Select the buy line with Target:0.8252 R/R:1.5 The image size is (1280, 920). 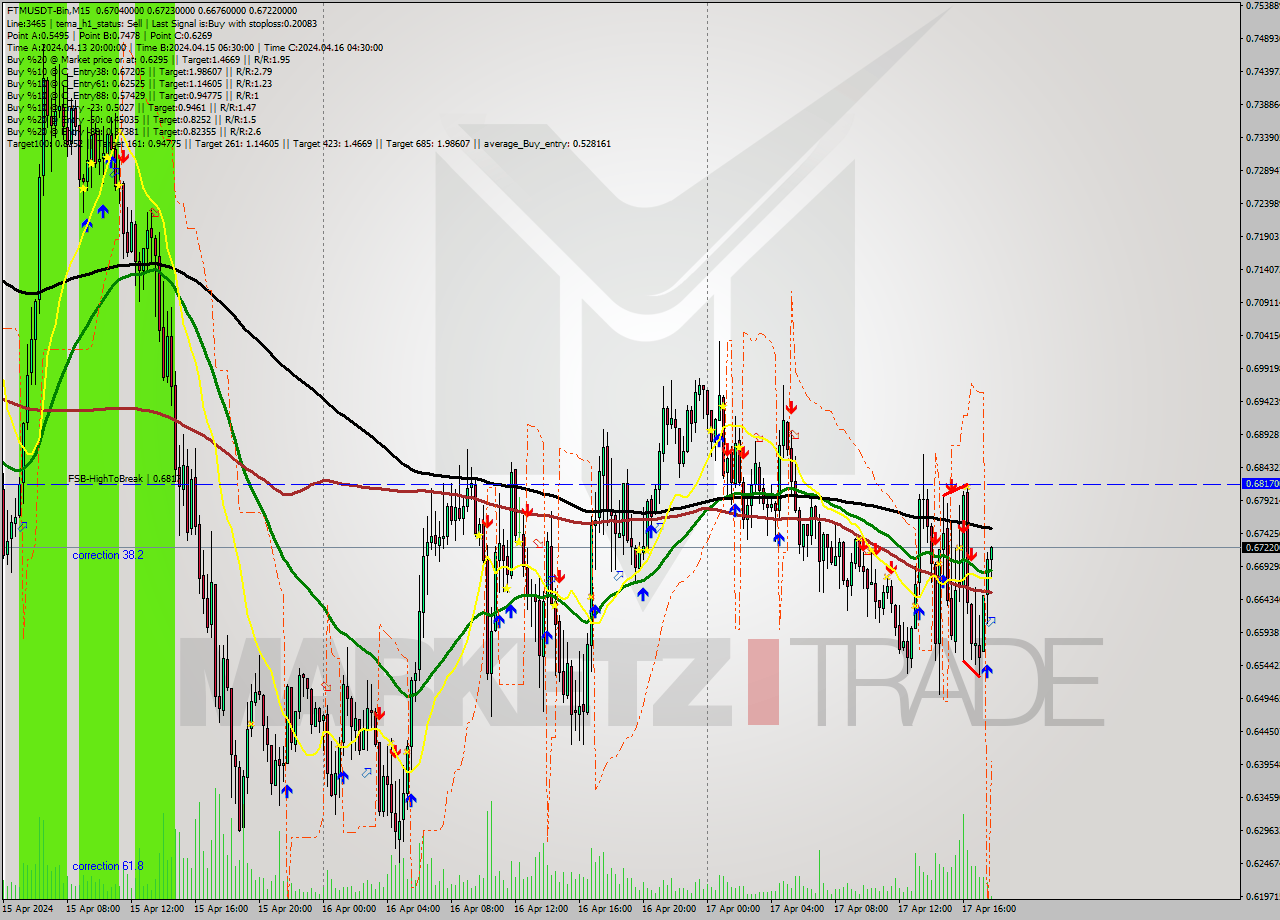pos(131,119)
